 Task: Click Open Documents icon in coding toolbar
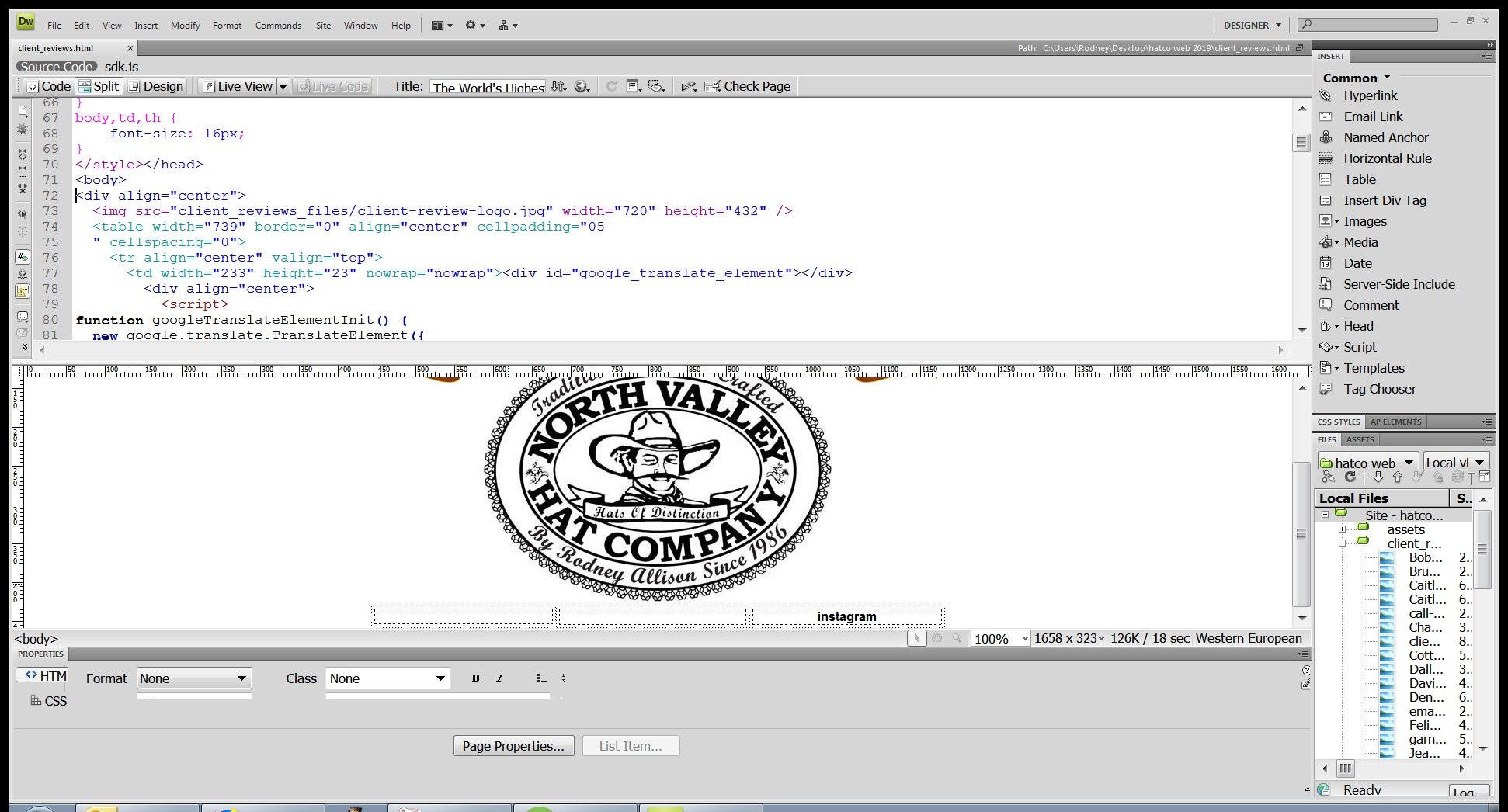click(x=23, y=111)
